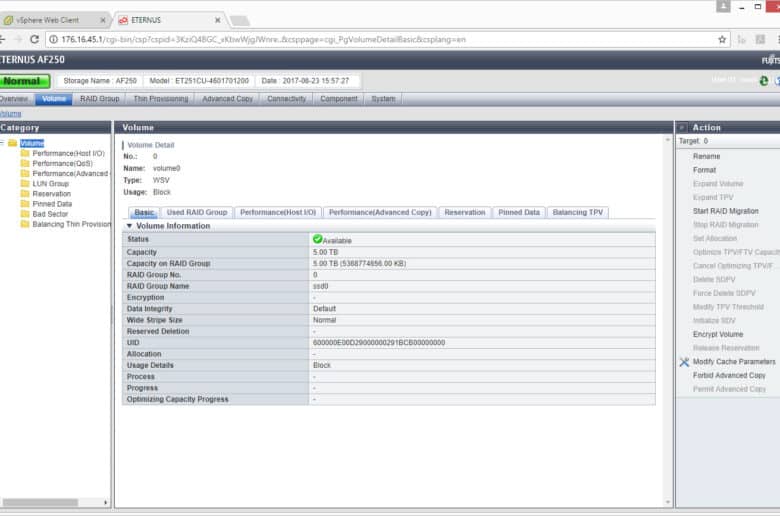The width and height of the screenshot is (780, 516).
Task: Click the Volume breadcrumb link
Action: click(10, 114)
